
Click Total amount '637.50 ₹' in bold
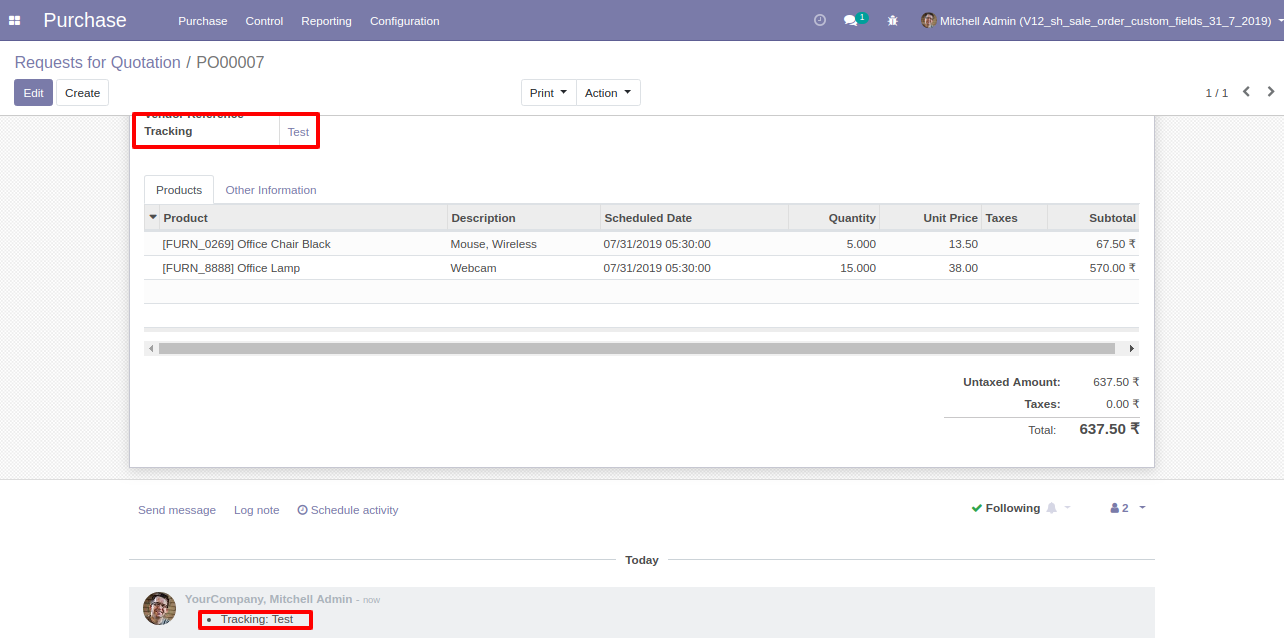[x=1109, y=429]
